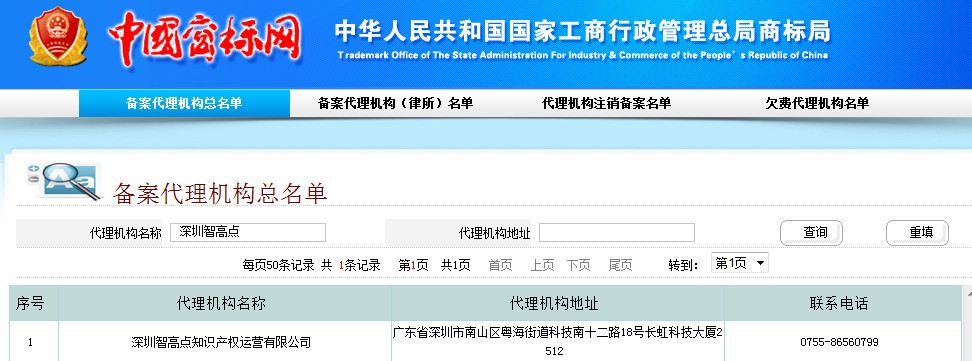Click the 备案代理机构总名单 page heading

(x=219, y=194)
